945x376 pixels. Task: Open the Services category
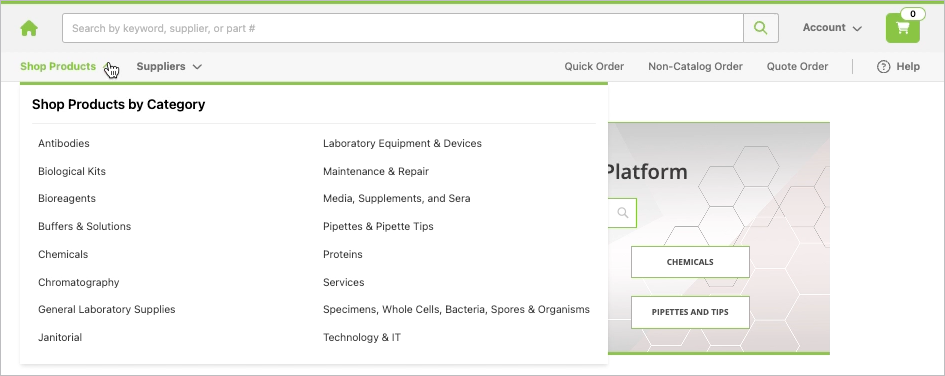(344, 282)
